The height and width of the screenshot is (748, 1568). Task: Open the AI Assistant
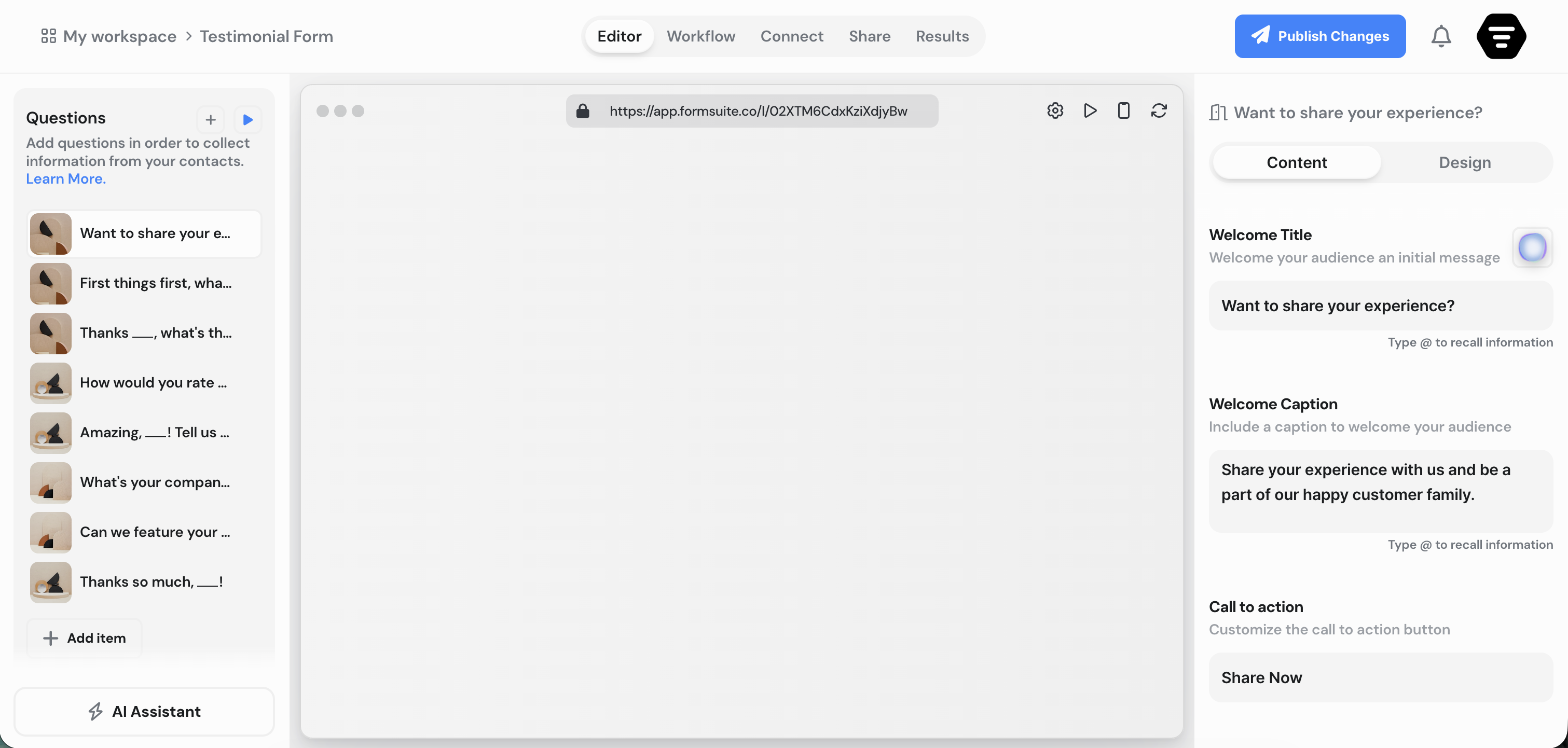pos(144,711)
